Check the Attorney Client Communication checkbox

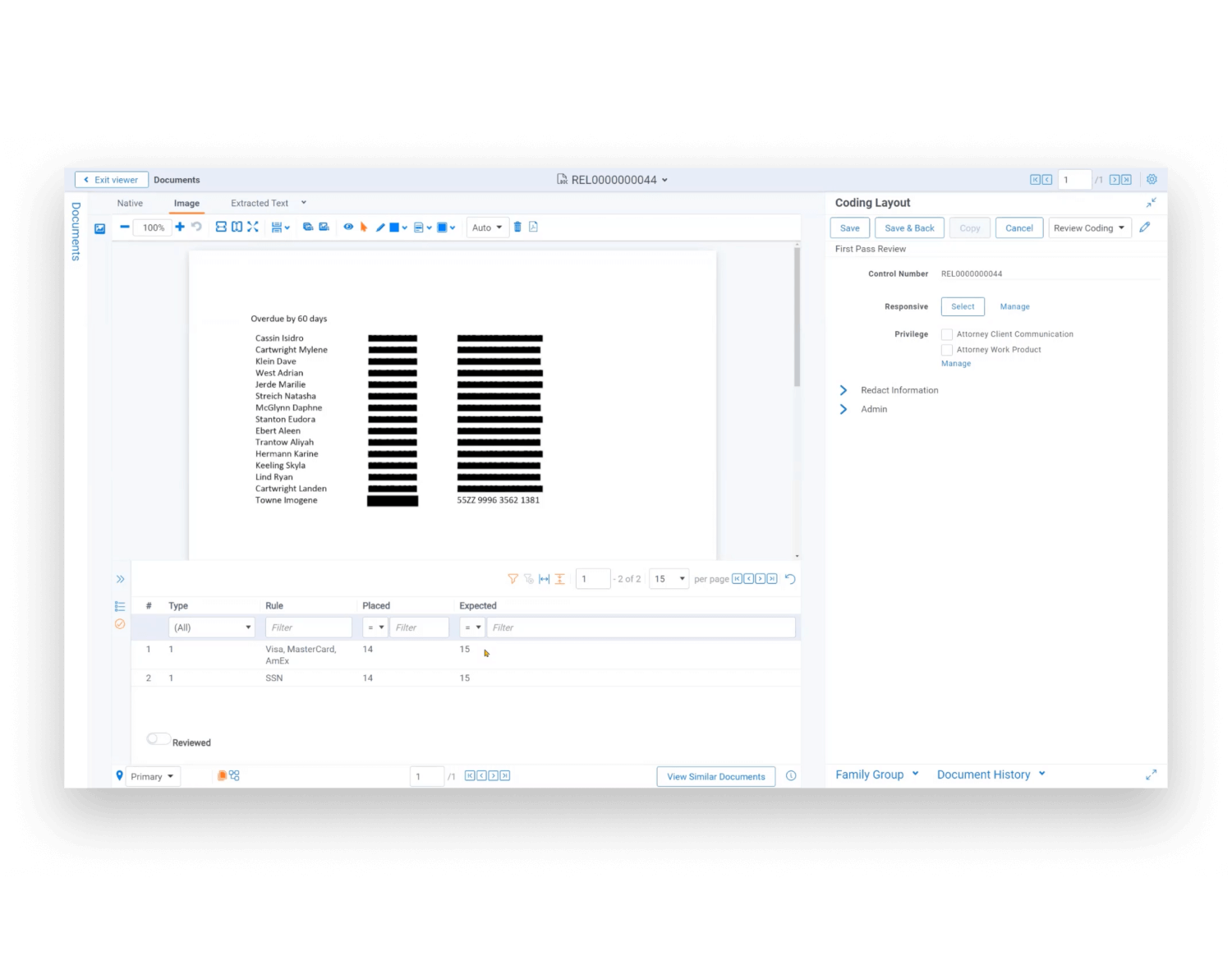946,334
